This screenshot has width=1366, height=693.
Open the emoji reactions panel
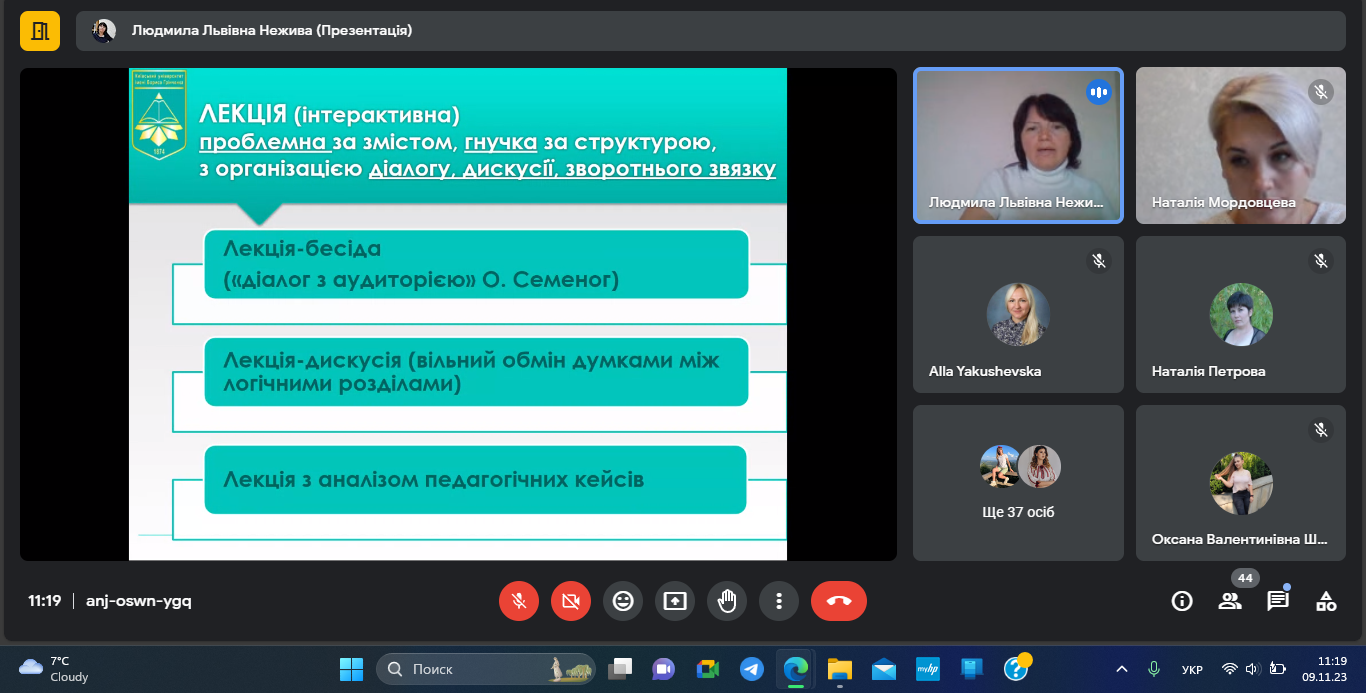(x=623, y=601)
